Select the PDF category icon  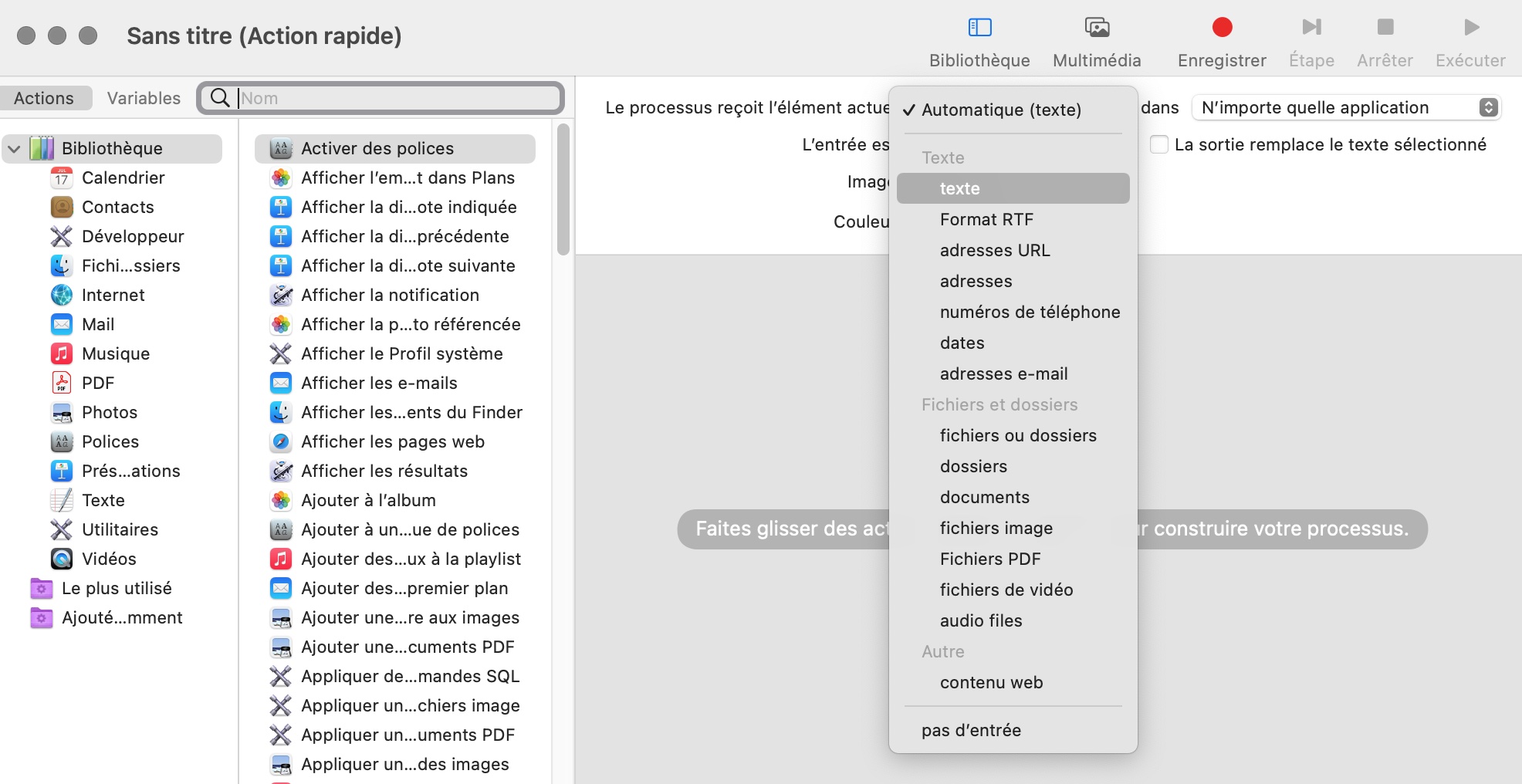pos(62,384)
